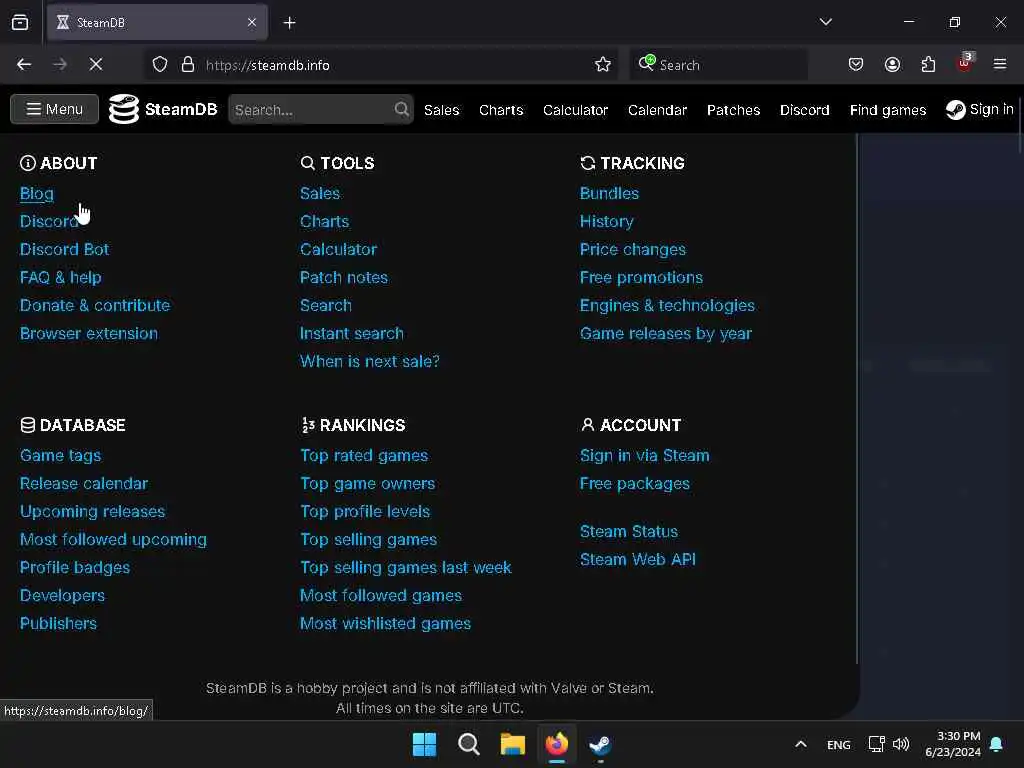Open the Firefox account icon
The image size is (1024, 768).
892,65
